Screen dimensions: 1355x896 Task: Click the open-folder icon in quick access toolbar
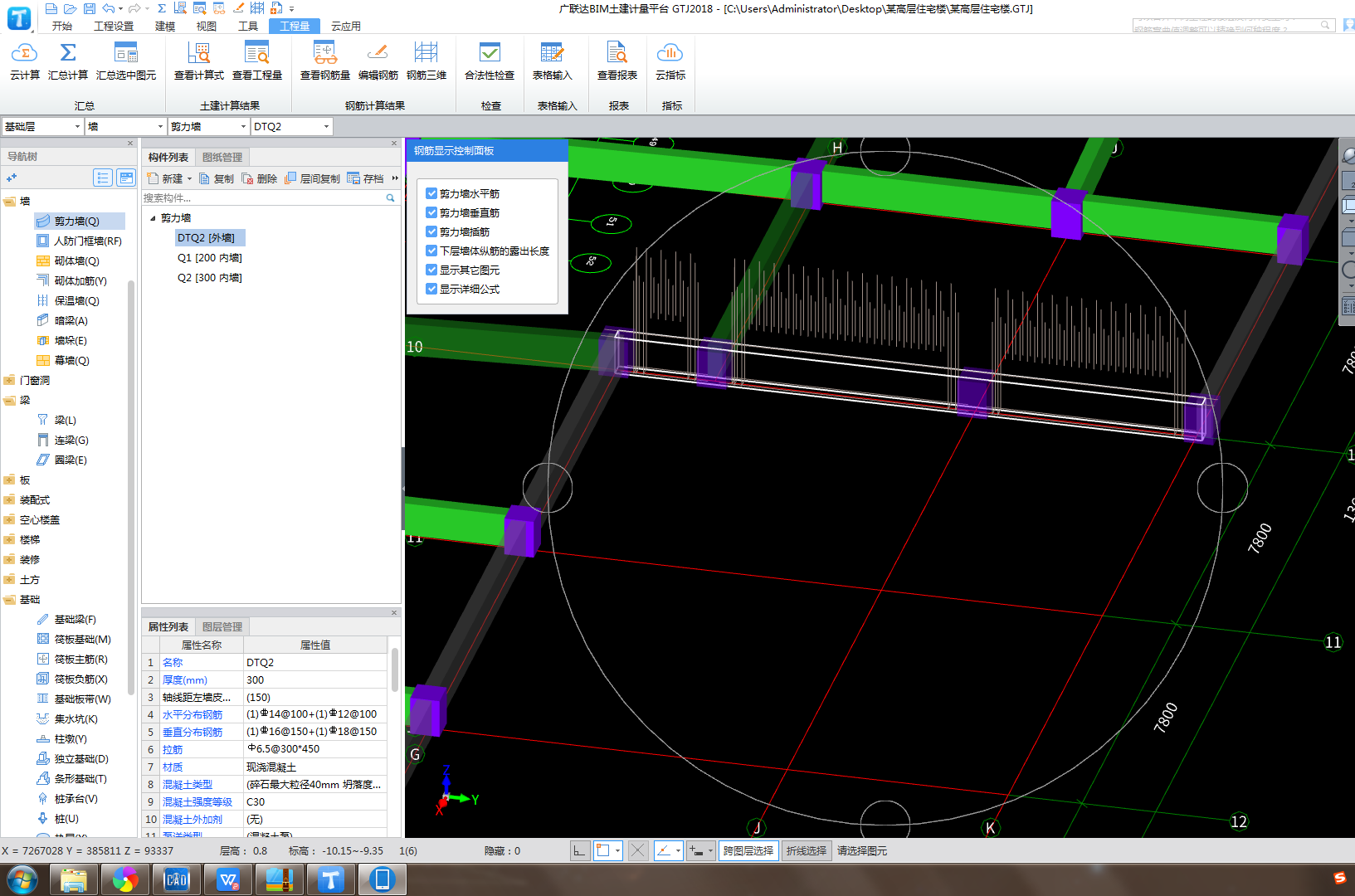[x=71, y=8]
